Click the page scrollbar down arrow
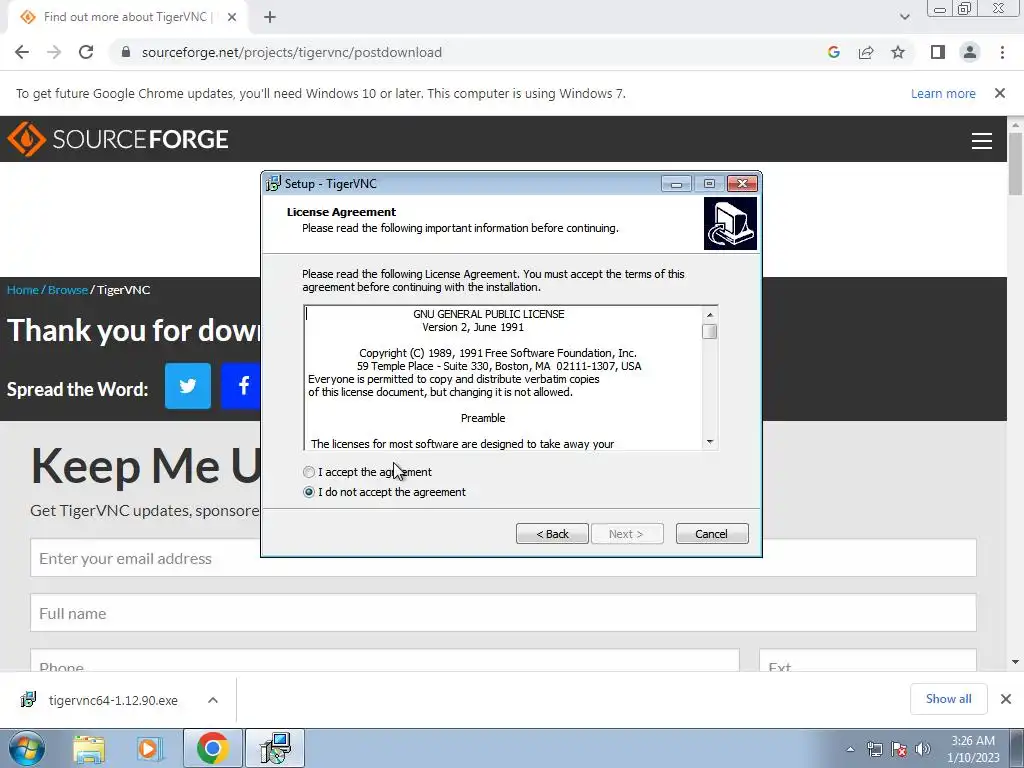The image size is (1024, 768). click(x=1015, y=662)
